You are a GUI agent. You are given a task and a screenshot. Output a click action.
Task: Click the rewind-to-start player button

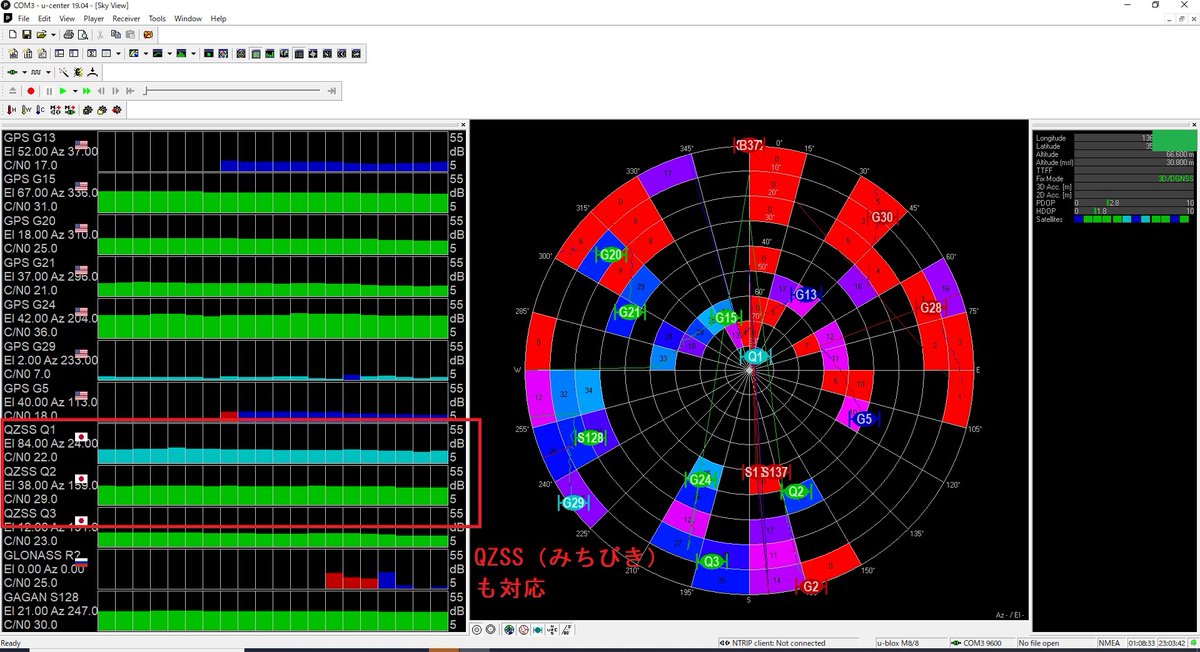[x=130, y=91]
